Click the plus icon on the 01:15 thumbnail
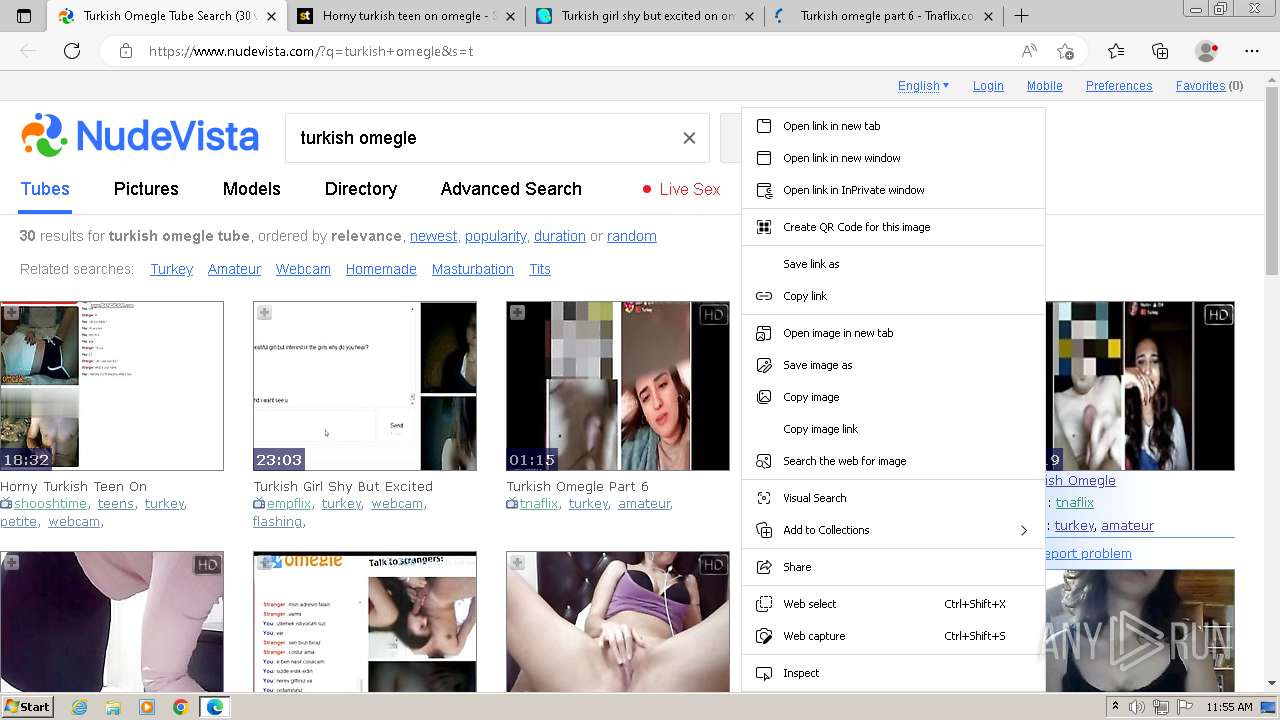 click(517, 313)
